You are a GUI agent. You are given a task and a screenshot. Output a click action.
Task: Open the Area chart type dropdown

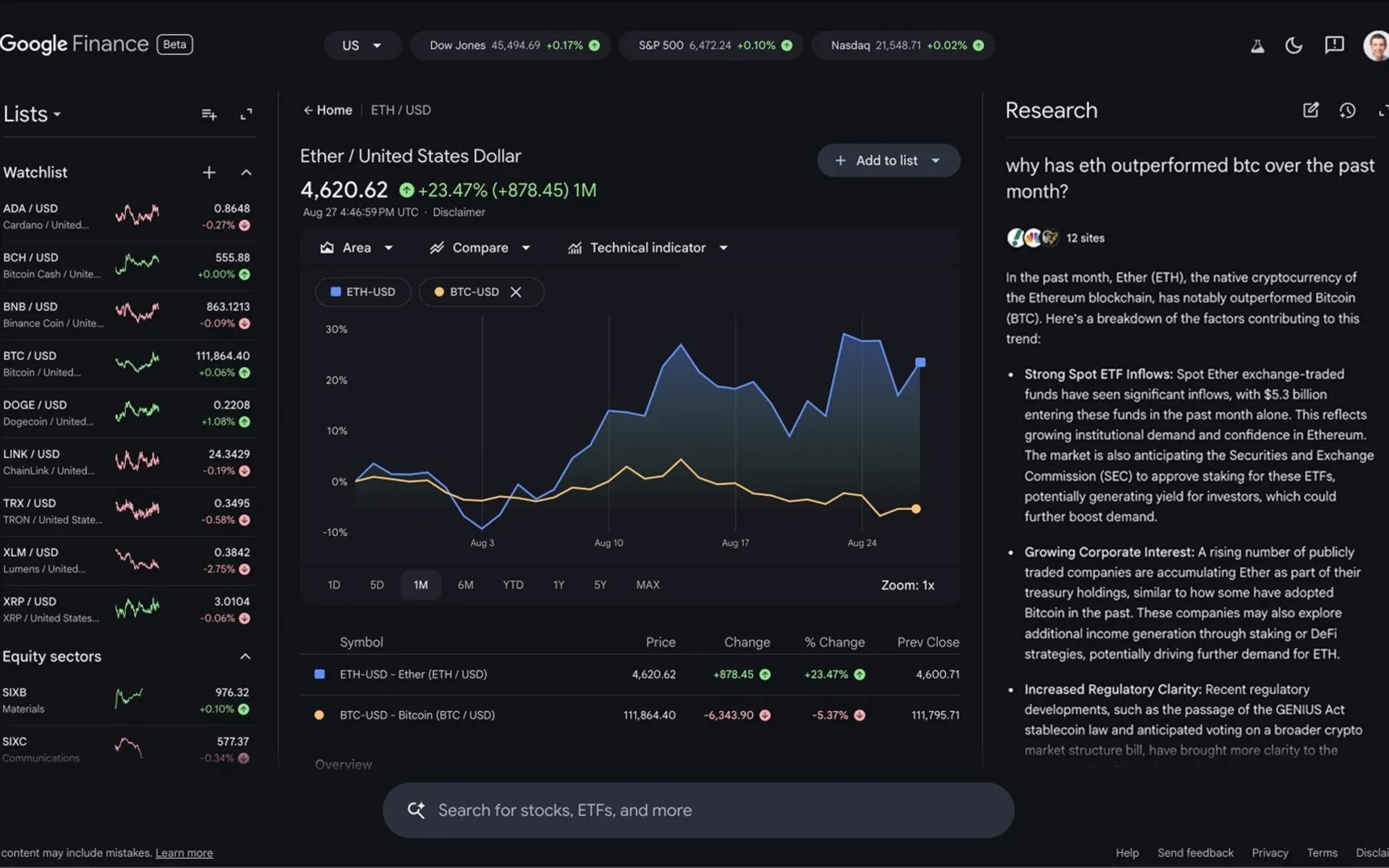click(x=357, y=248)
